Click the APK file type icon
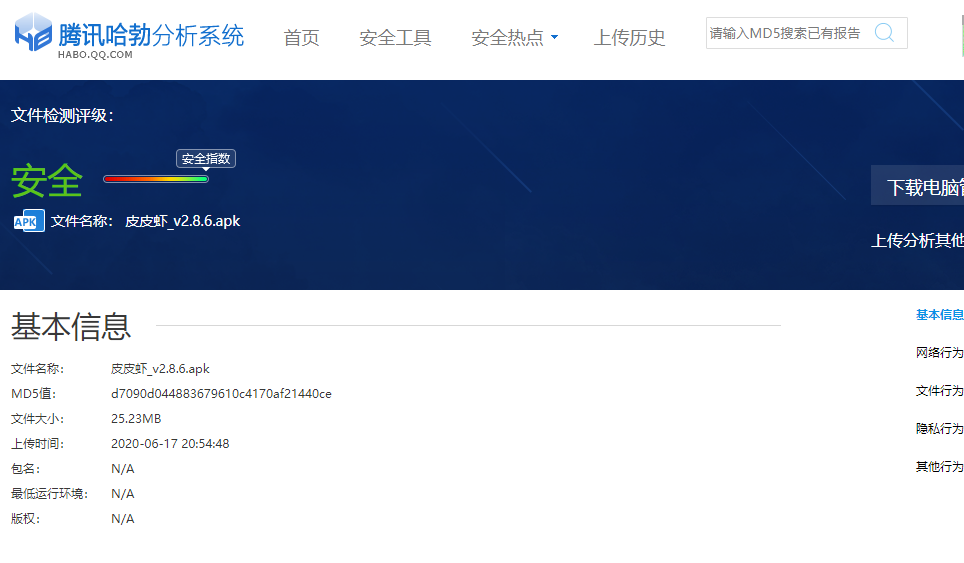The image size is (964, 563). click(29, 221)
